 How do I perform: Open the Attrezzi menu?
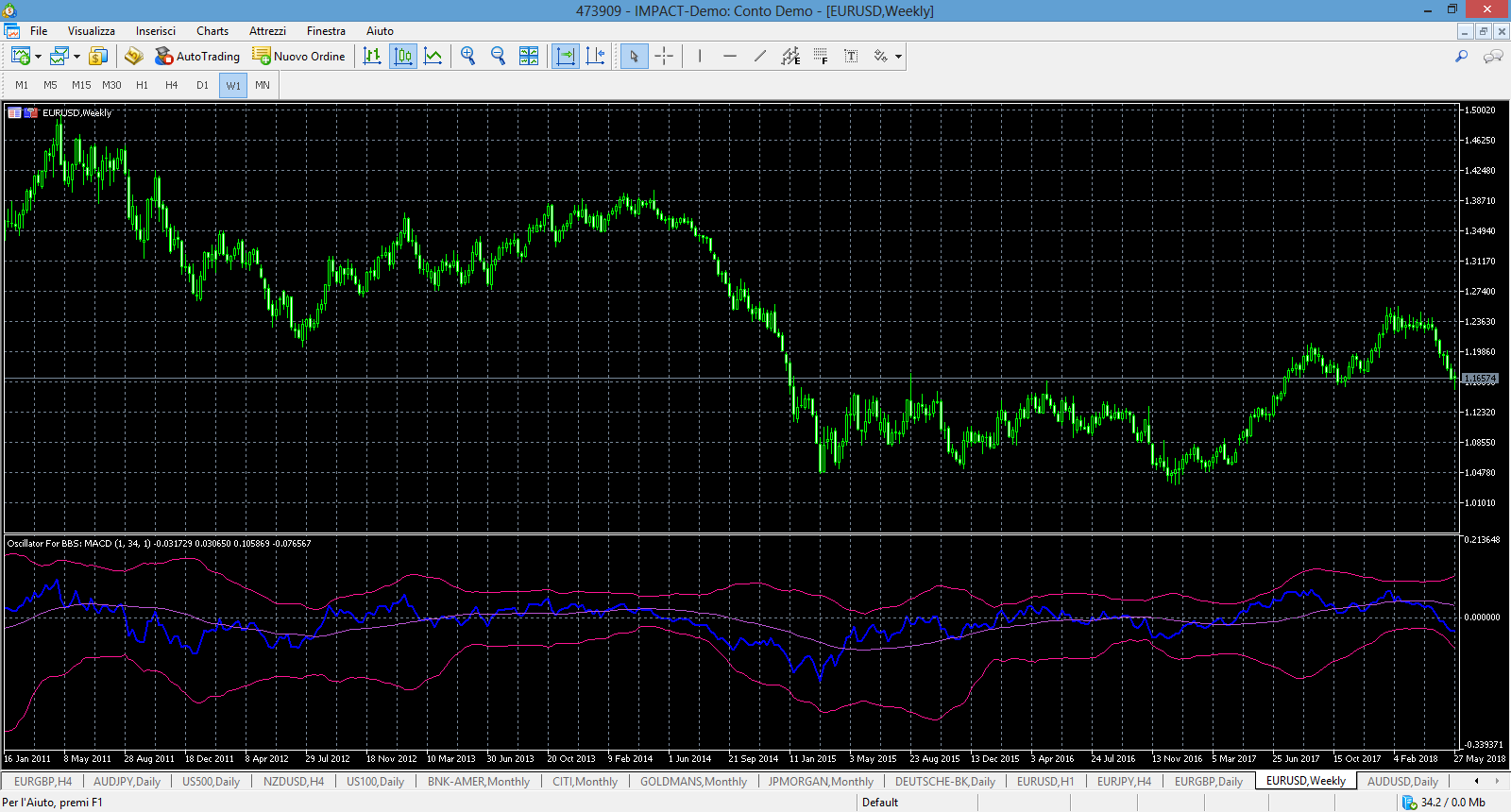[267, 31]
